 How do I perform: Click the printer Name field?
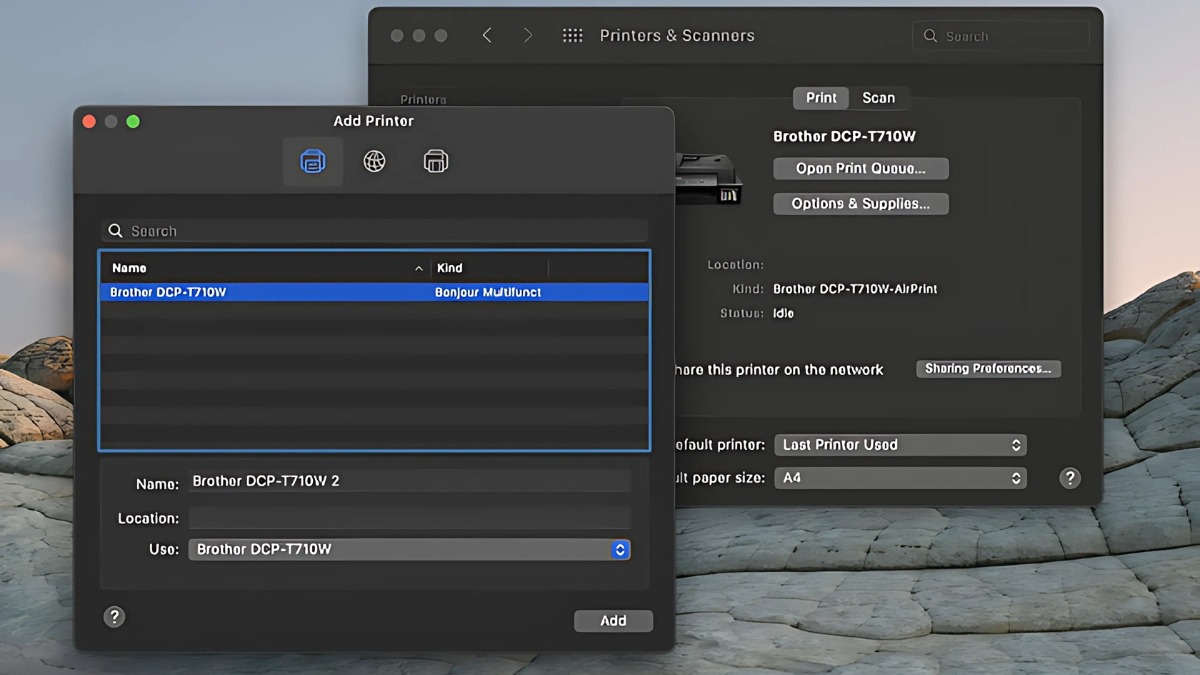410,481
